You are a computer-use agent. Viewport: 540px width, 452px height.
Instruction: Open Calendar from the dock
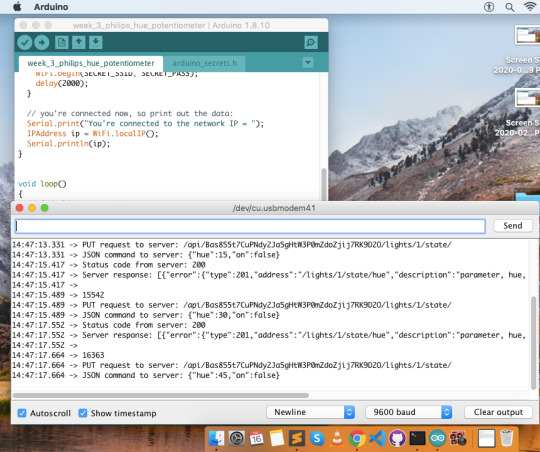pos(257,438)
